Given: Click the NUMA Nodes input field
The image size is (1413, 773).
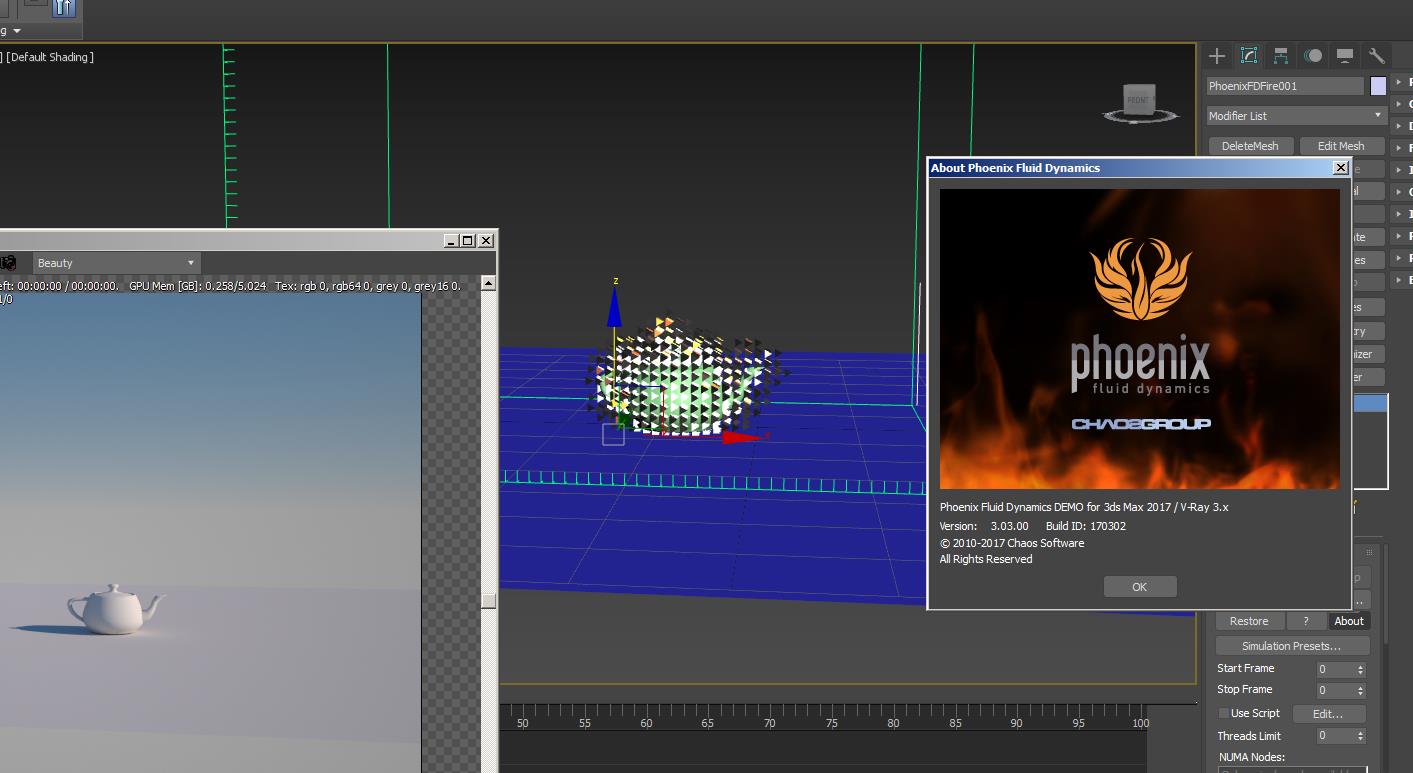Looking at the screenshot, I should pyautogui.click(x=1292, y=769).
